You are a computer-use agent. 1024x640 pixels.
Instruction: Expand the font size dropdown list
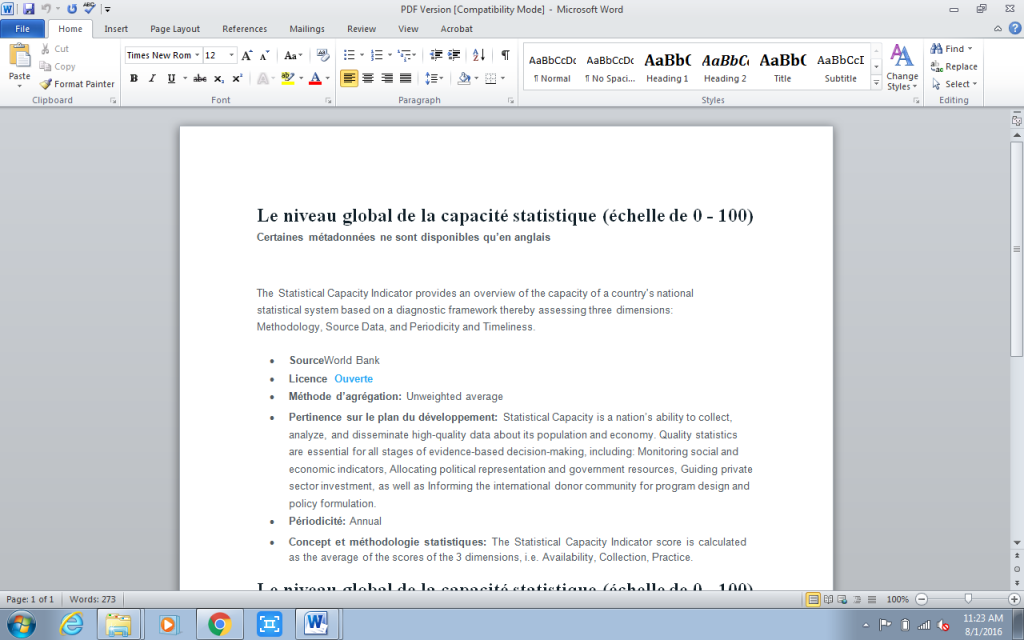pyautogui.click(x=232, y=56)
